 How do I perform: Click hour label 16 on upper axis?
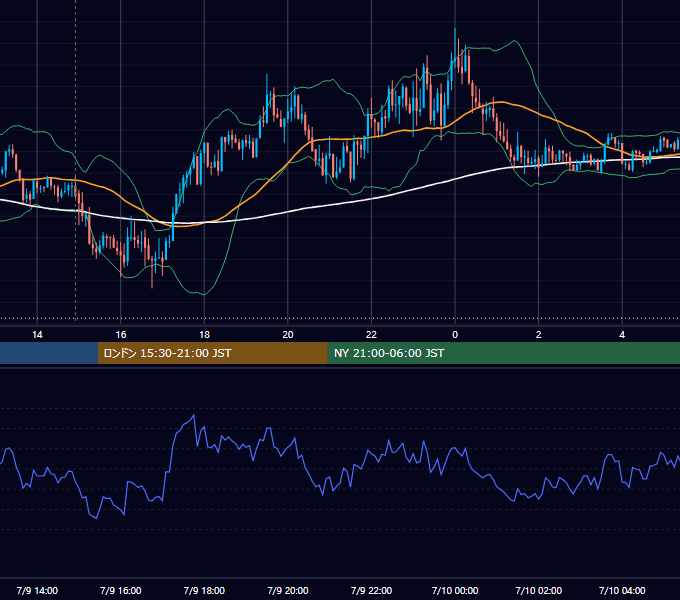click(x=121, y=335)
